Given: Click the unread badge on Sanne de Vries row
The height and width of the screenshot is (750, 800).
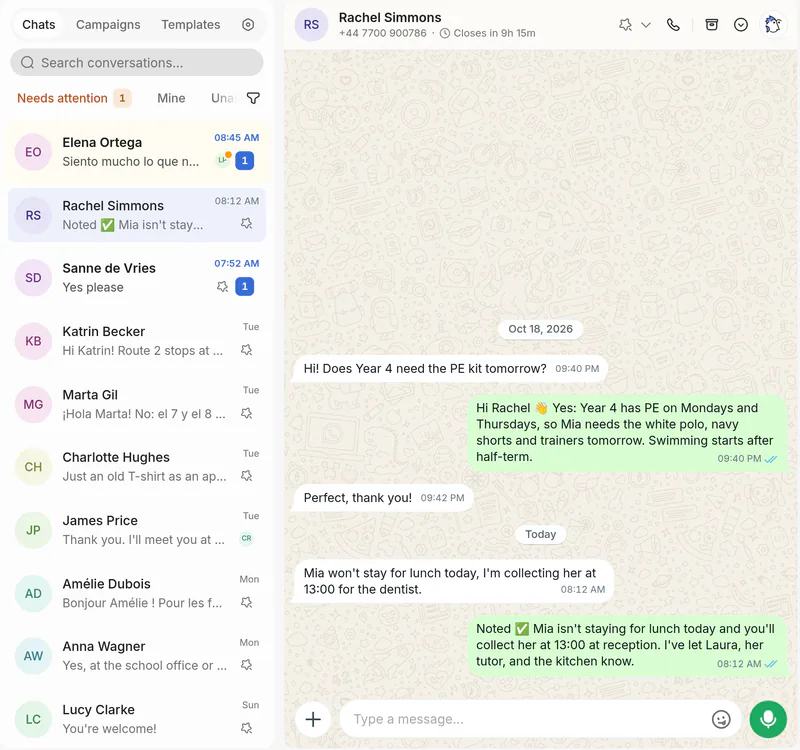Looking at the screenshot, I should [244, 287].
